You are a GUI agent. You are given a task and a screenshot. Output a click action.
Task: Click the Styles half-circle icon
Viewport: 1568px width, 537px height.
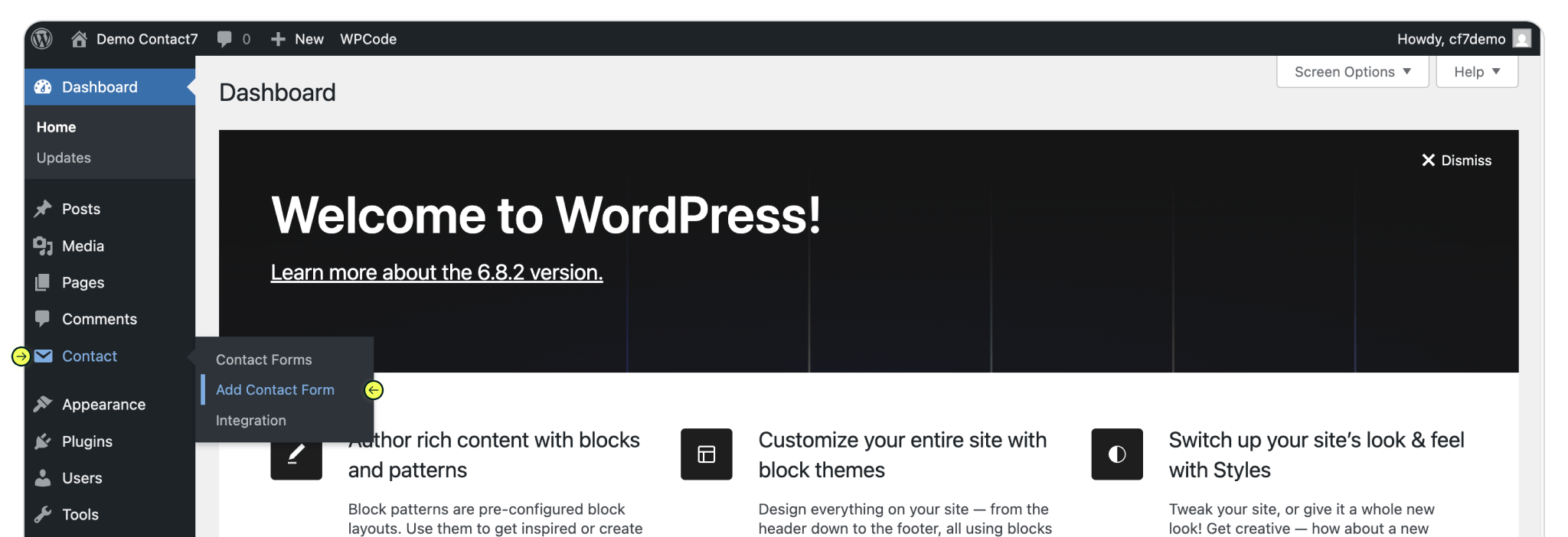click(1117, 454)
